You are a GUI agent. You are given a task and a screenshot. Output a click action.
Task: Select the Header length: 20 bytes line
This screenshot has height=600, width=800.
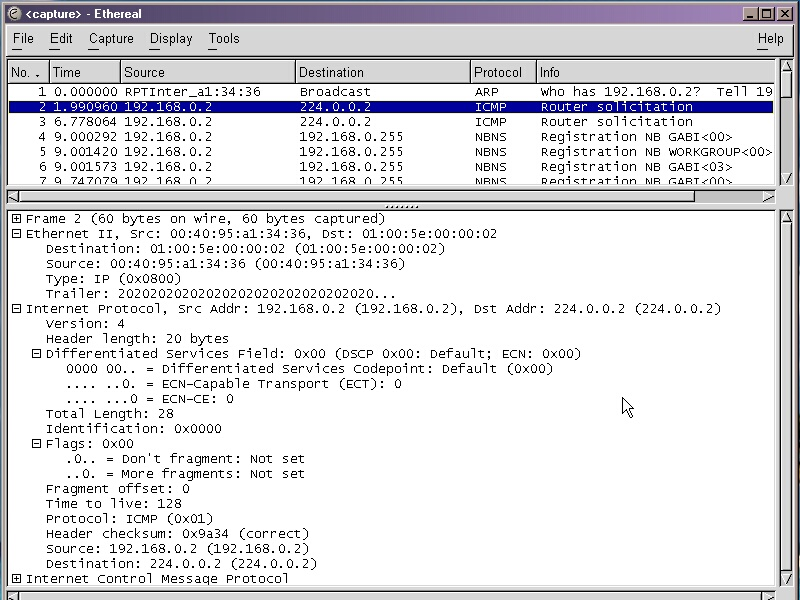coord(137,339)
